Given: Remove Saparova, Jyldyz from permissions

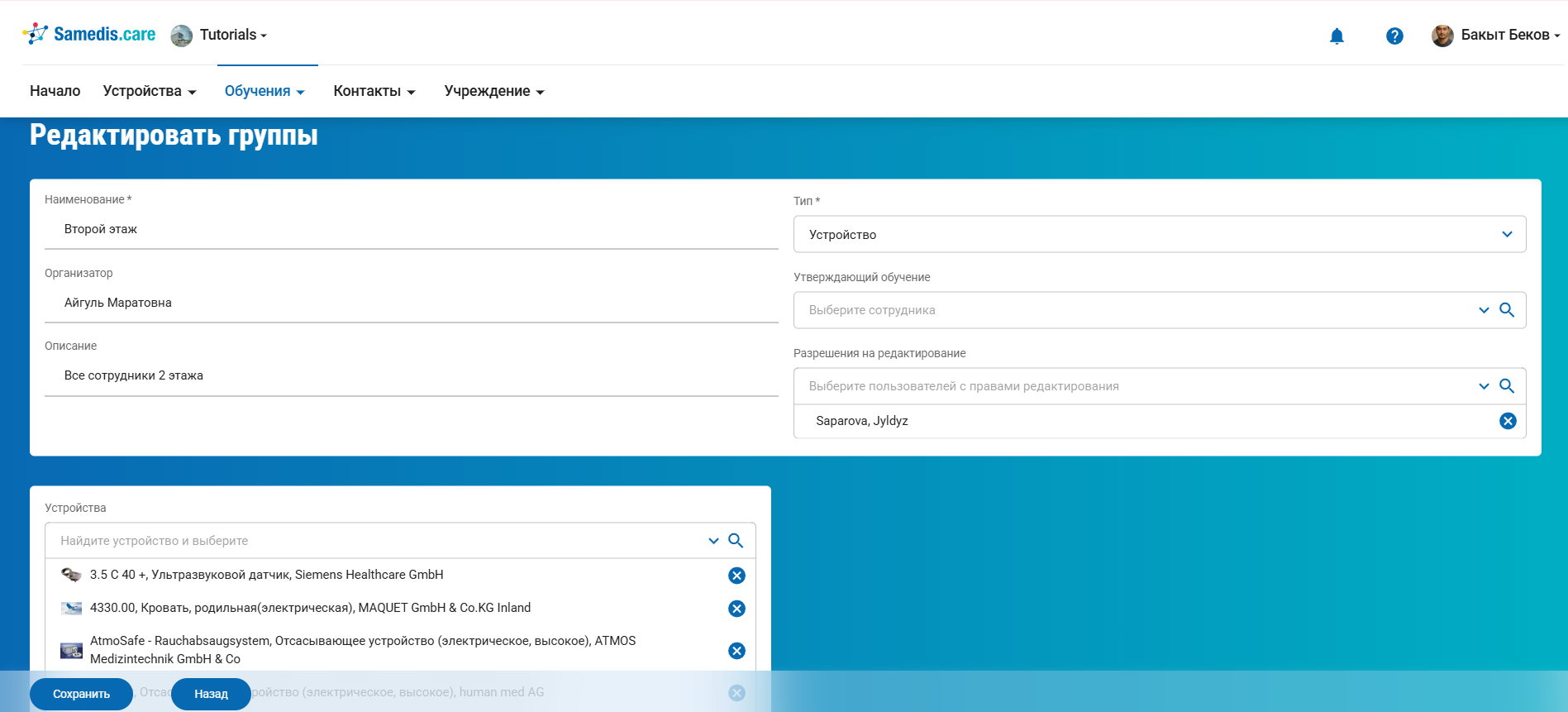Looking at the screenshot, I should 1508,421.
